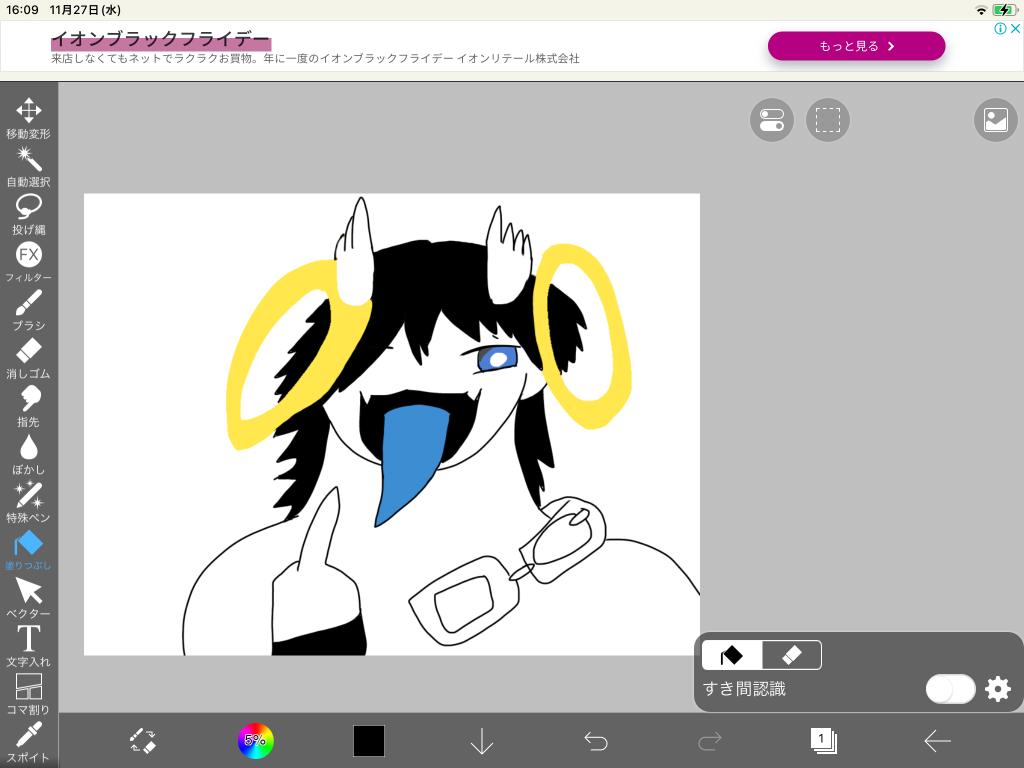This screenshot has width=1024, height=768.
Task: Select the Text (文字入れ) tool
Action: click(28, 644)
